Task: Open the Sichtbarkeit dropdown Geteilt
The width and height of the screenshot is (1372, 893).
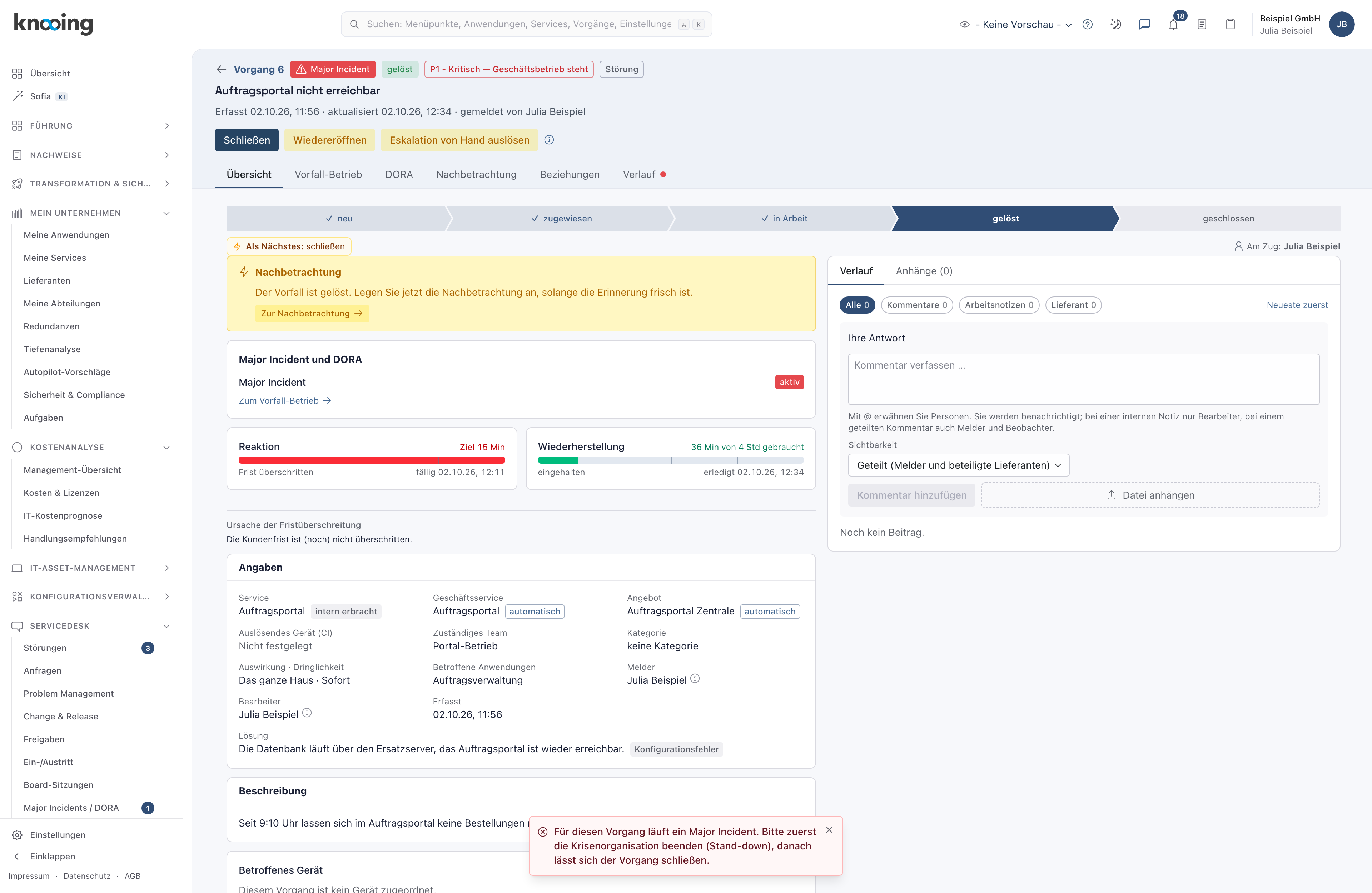Action: click(959, 465)
